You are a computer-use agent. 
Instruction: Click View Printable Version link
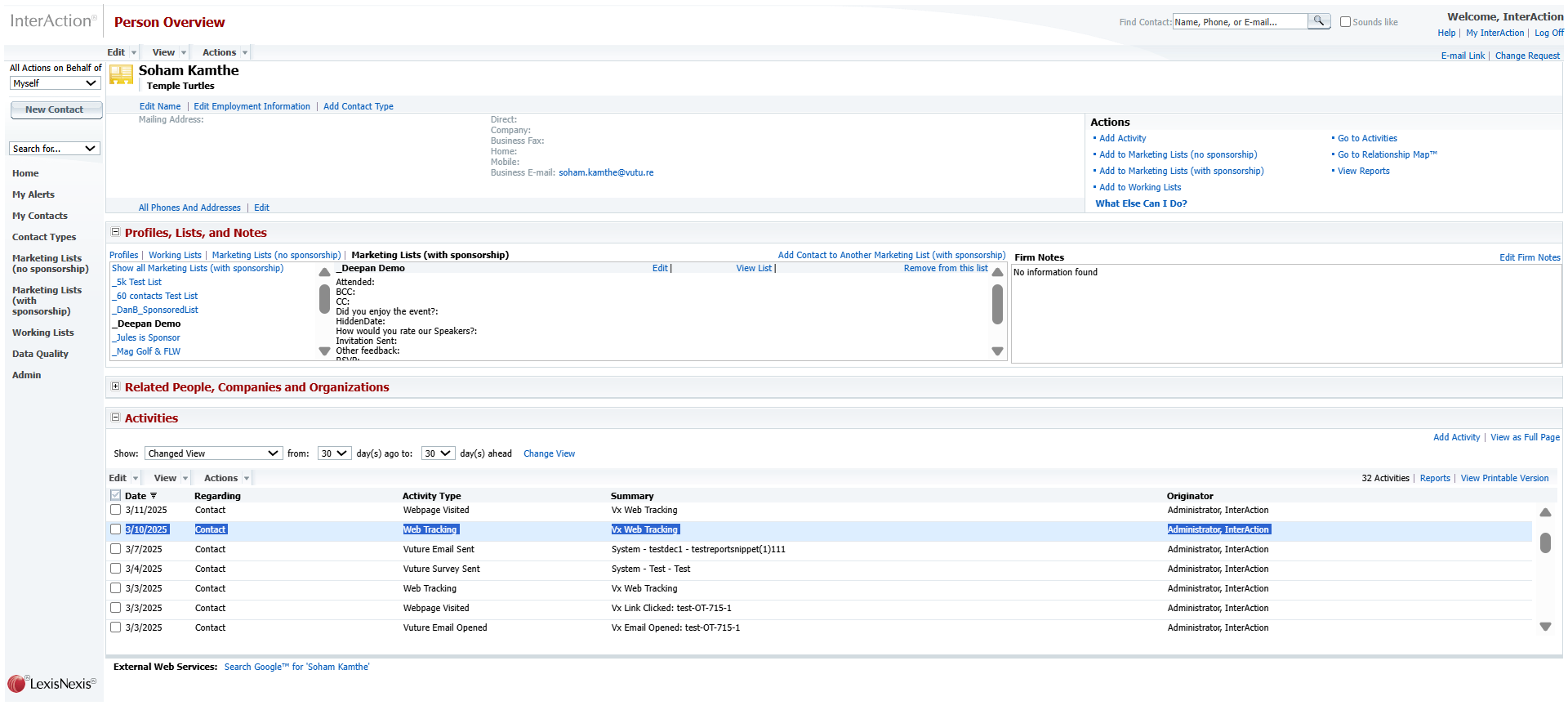click(x=1504, y=478)
